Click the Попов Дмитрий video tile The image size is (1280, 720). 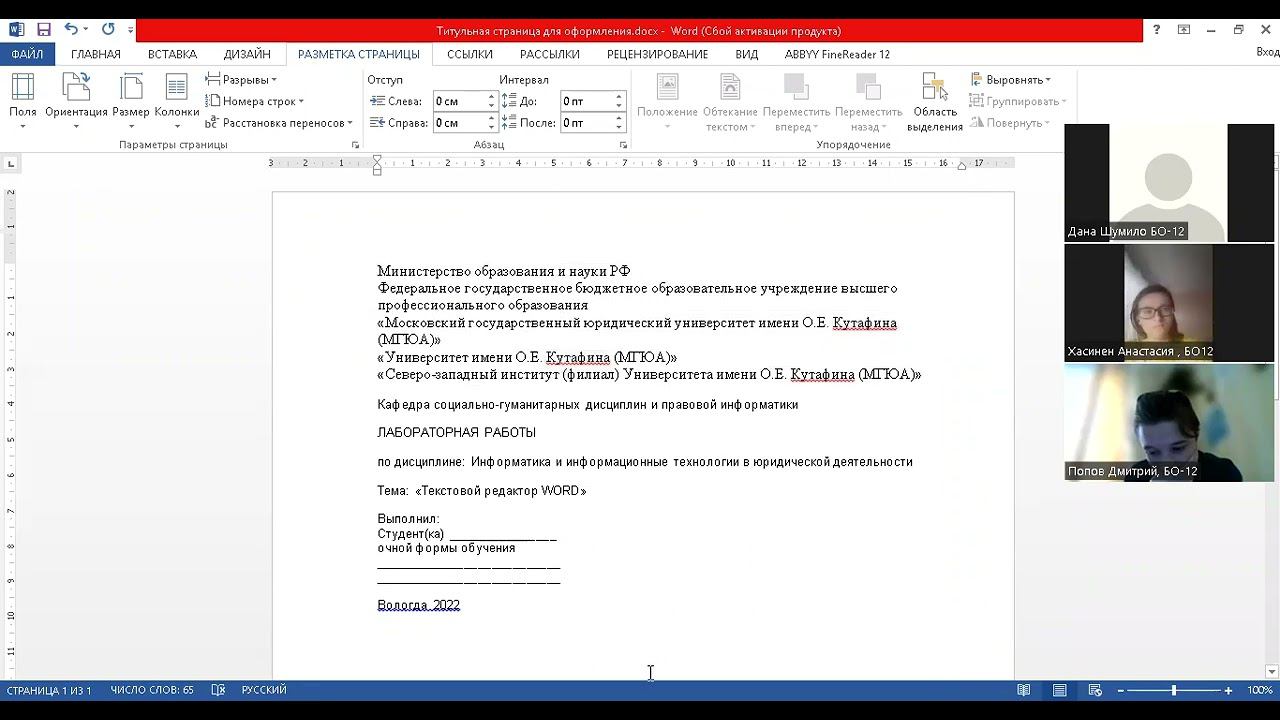tap(1169, 422)
